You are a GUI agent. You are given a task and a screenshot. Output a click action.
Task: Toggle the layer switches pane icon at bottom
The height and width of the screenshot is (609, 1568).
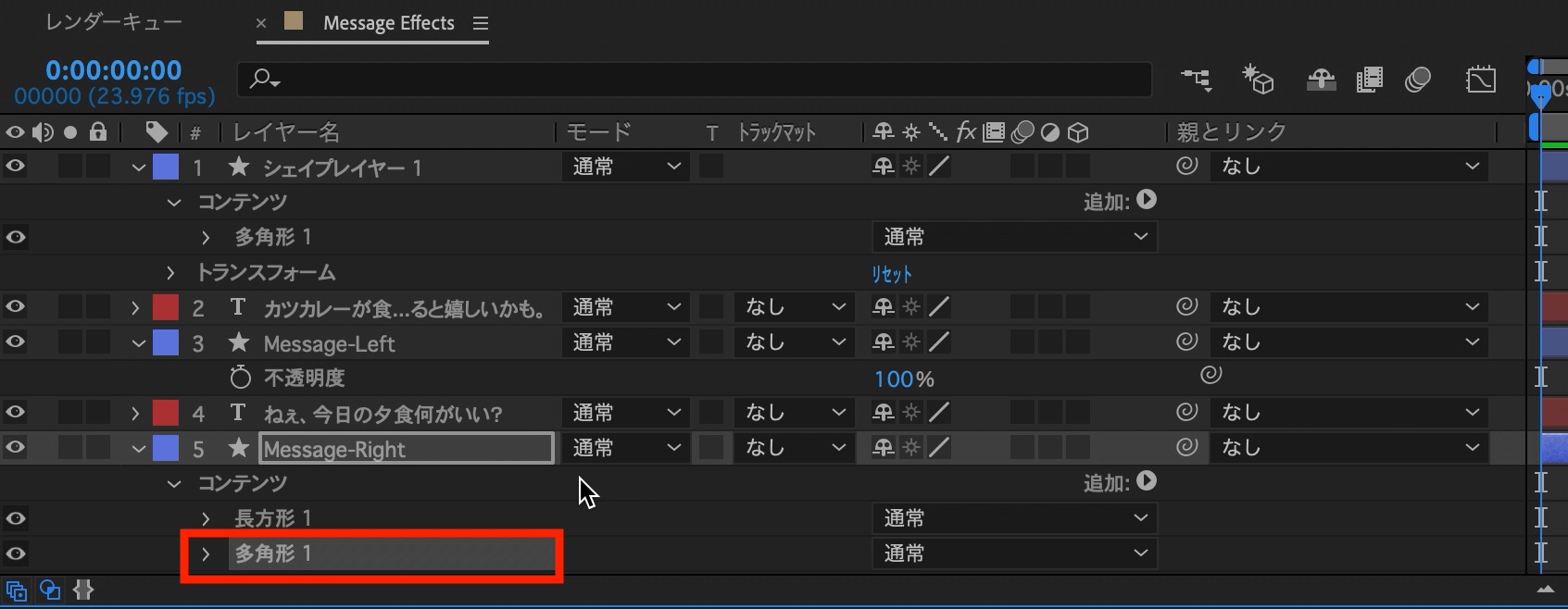point(17,590)
